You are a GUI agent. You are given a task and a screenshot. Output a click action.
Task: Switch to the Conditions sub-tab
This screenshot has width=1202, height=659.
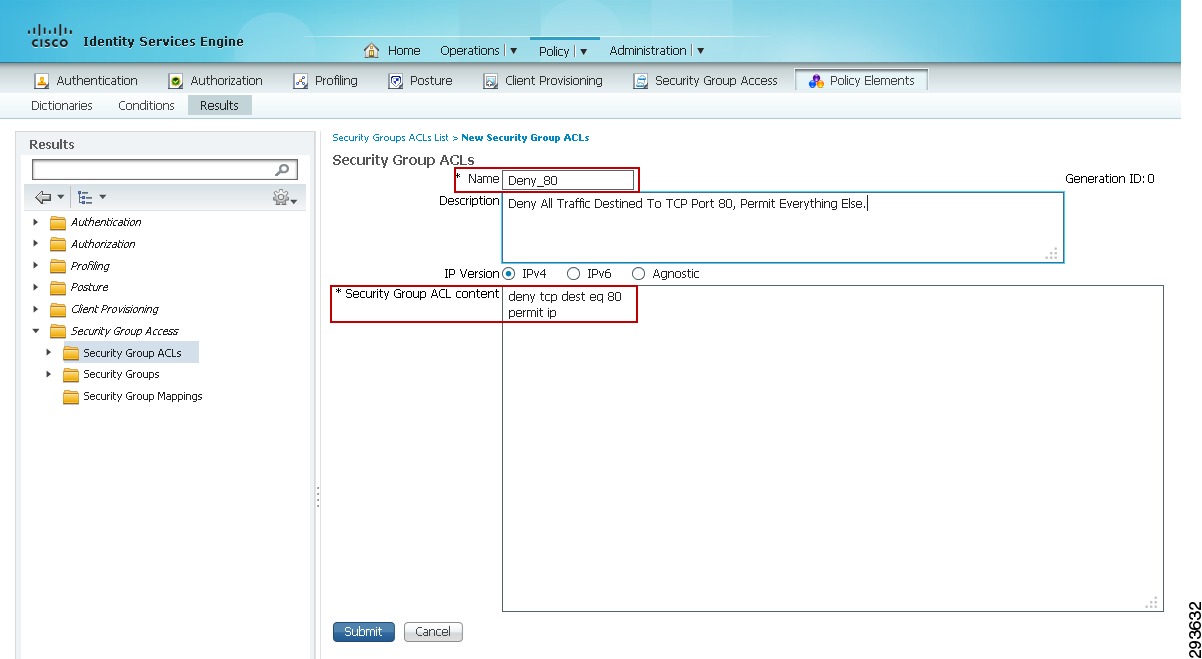tap(146, 106)
